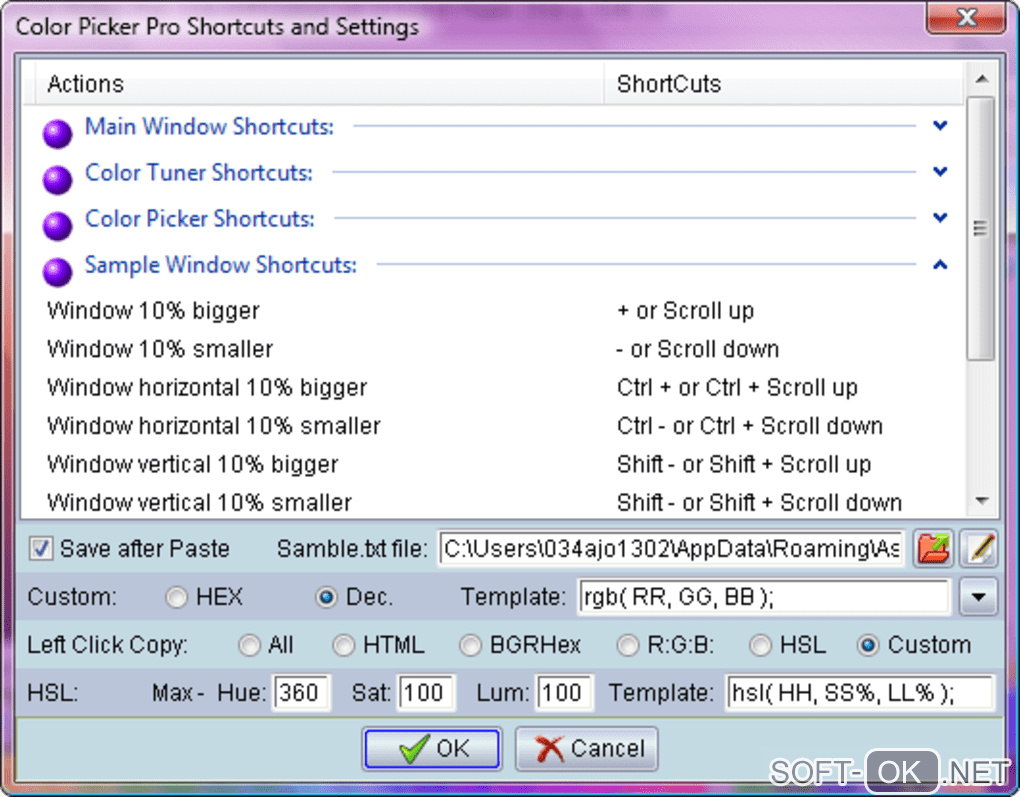
Task: Select the 'Window horizontal 10% bigger' row
Action: 493,388
